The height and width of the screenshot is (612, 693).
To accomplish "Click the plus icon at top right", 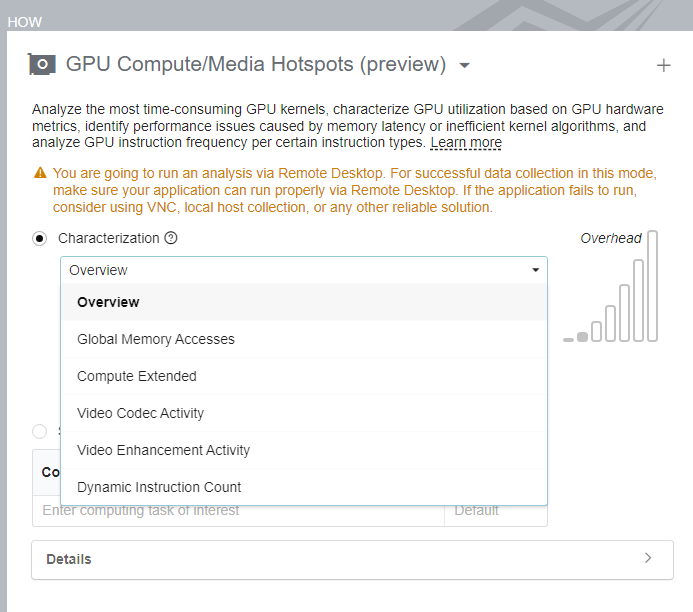I will [x=663, y=66].
